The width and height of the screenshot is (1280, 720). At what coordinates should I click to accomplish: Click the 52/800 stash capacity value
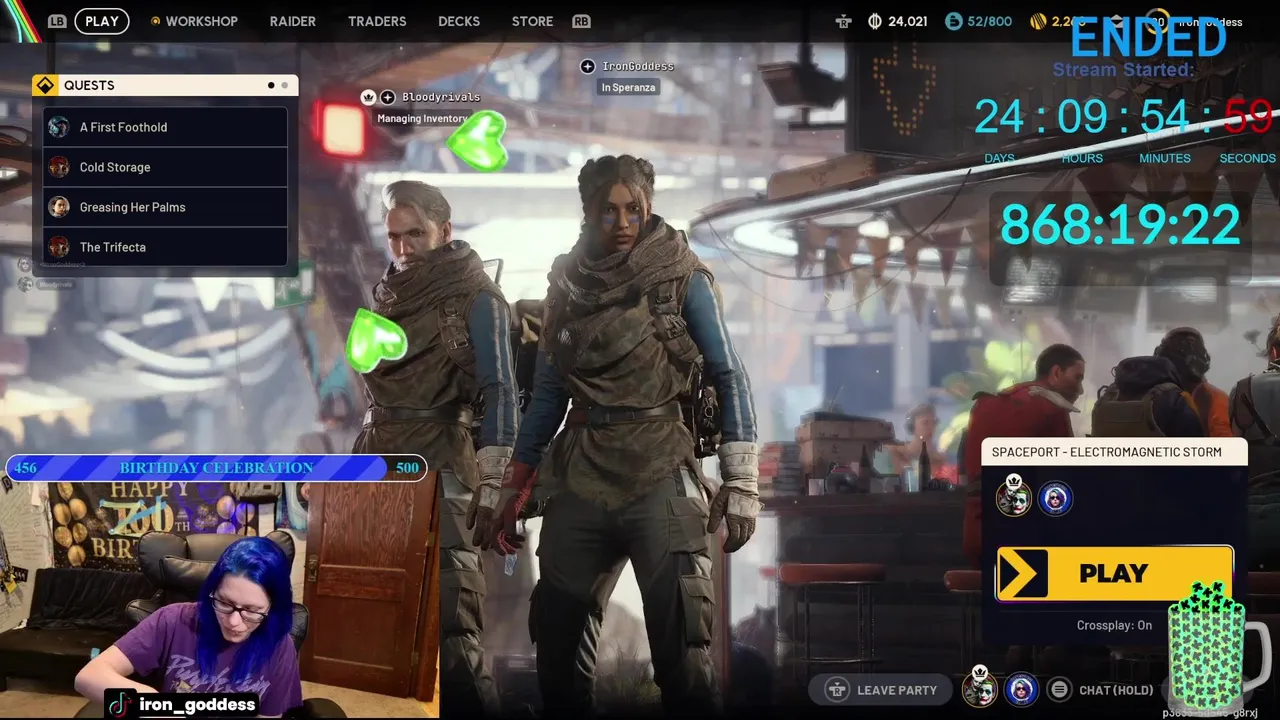pos(990,21)
